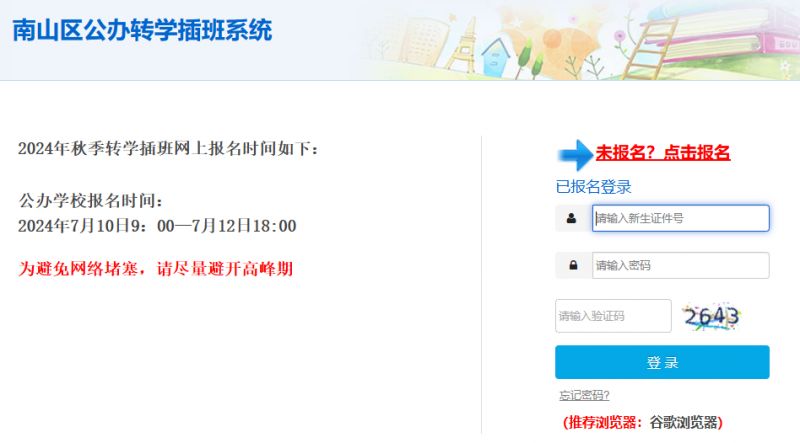
Task: Open the 未报名？点击报名 registration link
Action: [663, 152]
